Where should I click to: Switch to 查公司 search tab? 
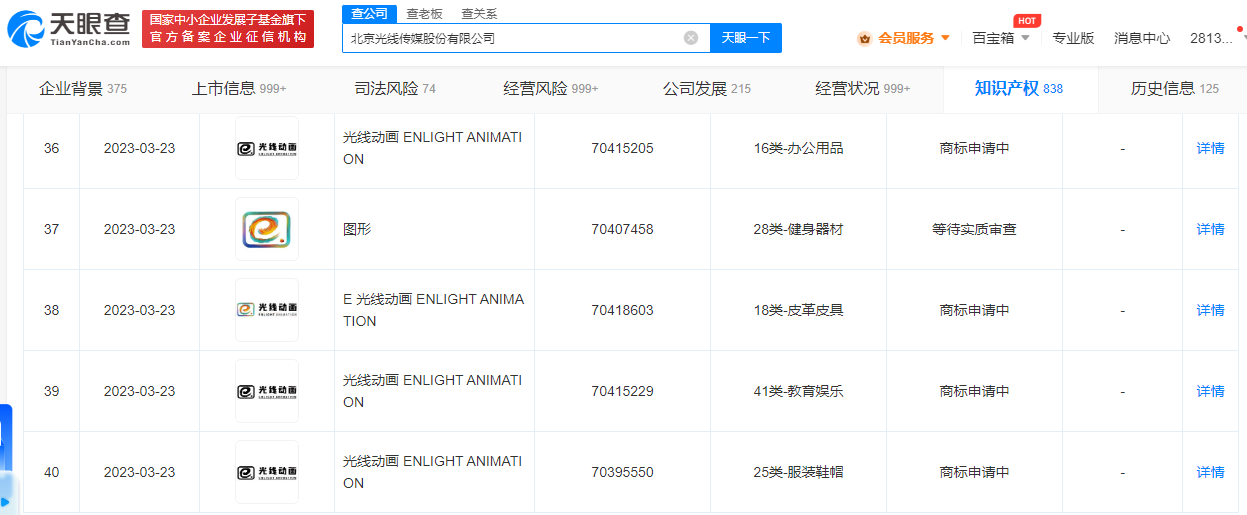point(369,13)
